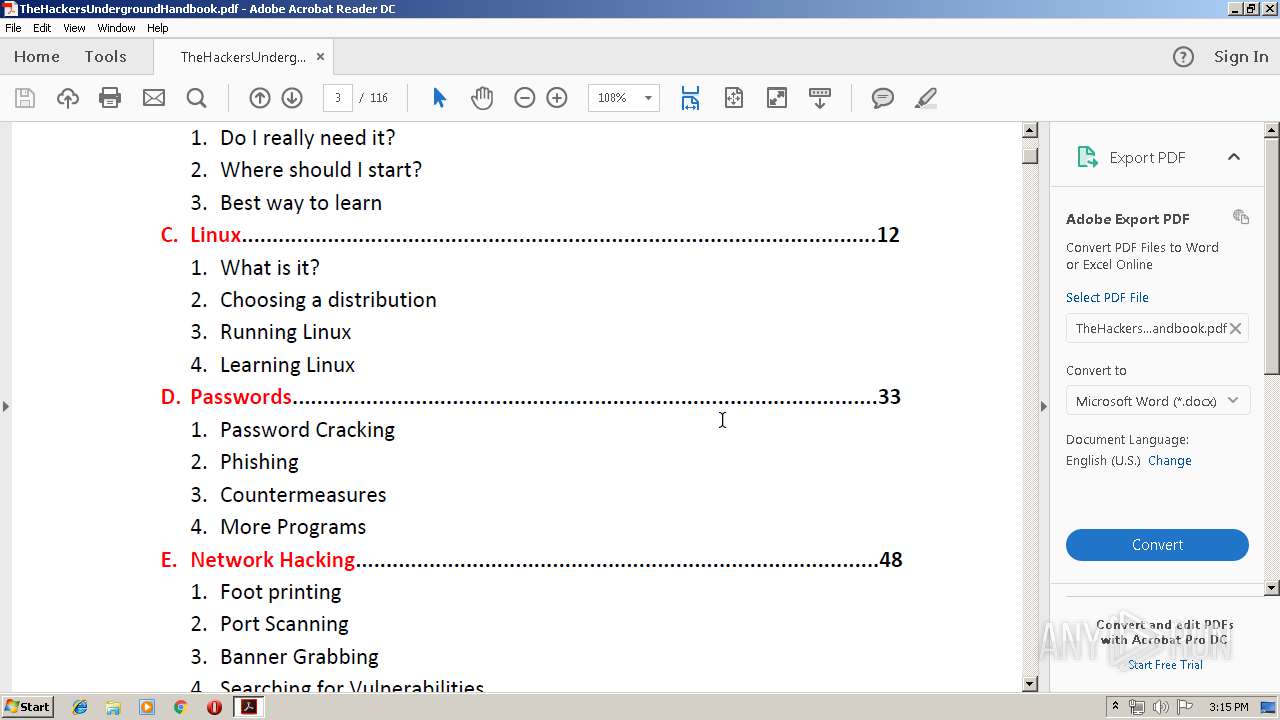This screenshot has height=720, width=1280.
Task: Click the network tray icon
Action: 1137,707
